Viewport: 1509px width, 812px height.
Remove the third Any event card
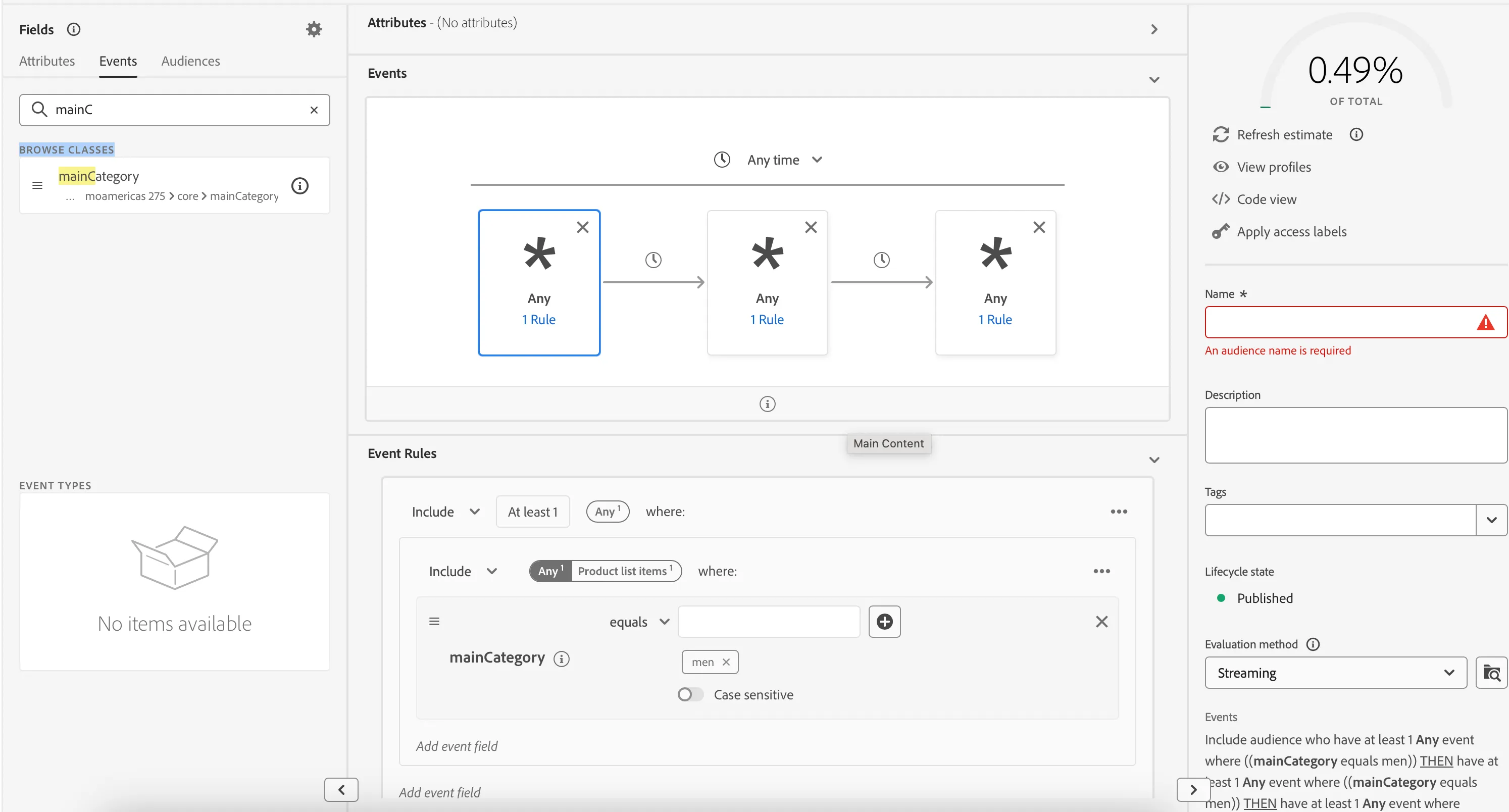pos(1039,227)
